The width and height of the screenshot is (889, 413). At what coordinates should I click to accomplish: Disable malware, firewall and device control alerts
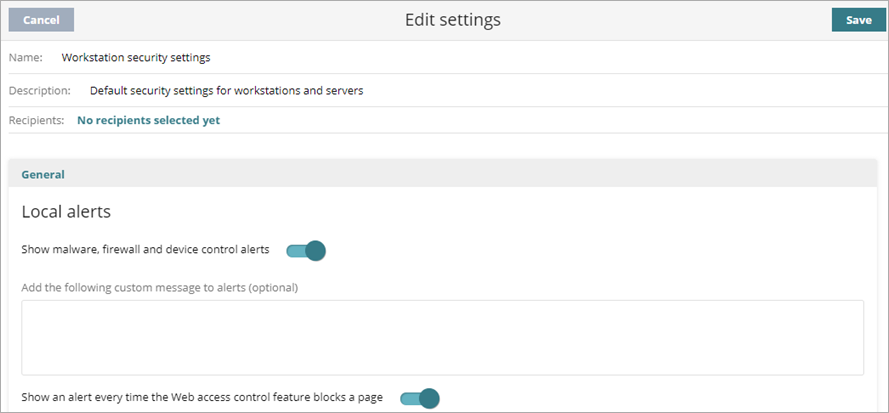pyautogui.click(x=306, y=250)
